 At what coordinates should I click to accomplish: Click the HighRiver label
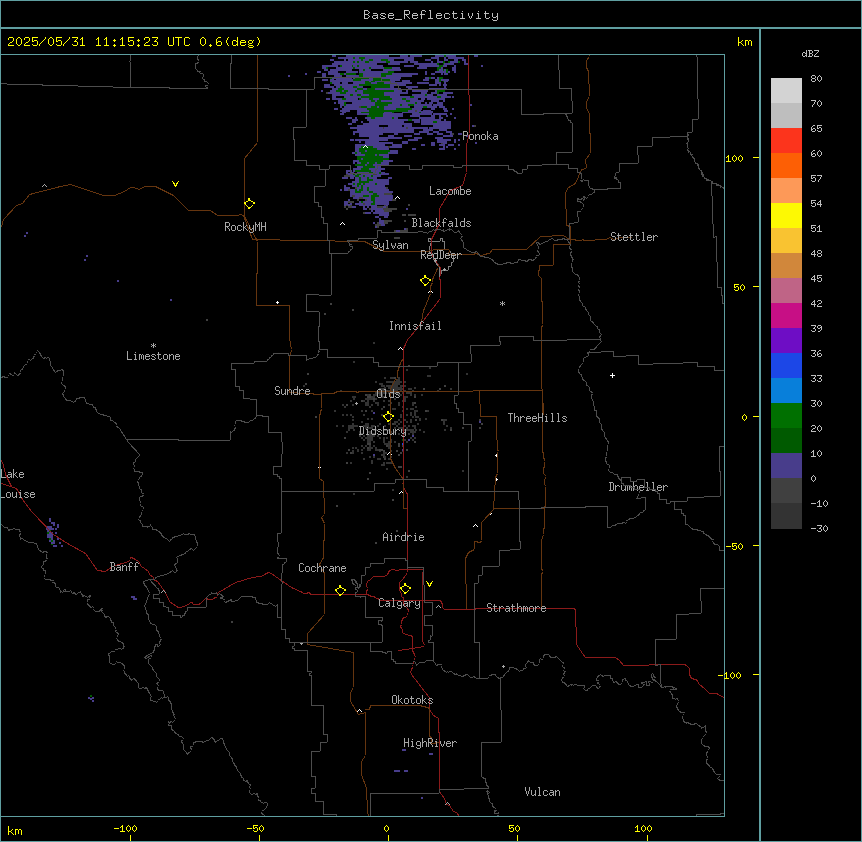pyautogui.click(x=430, y=743)
